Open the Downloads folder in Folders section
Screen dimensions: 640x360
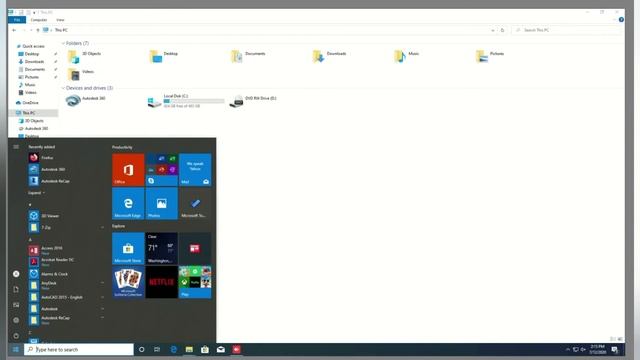pyautogui.click(x=330, y=56)
